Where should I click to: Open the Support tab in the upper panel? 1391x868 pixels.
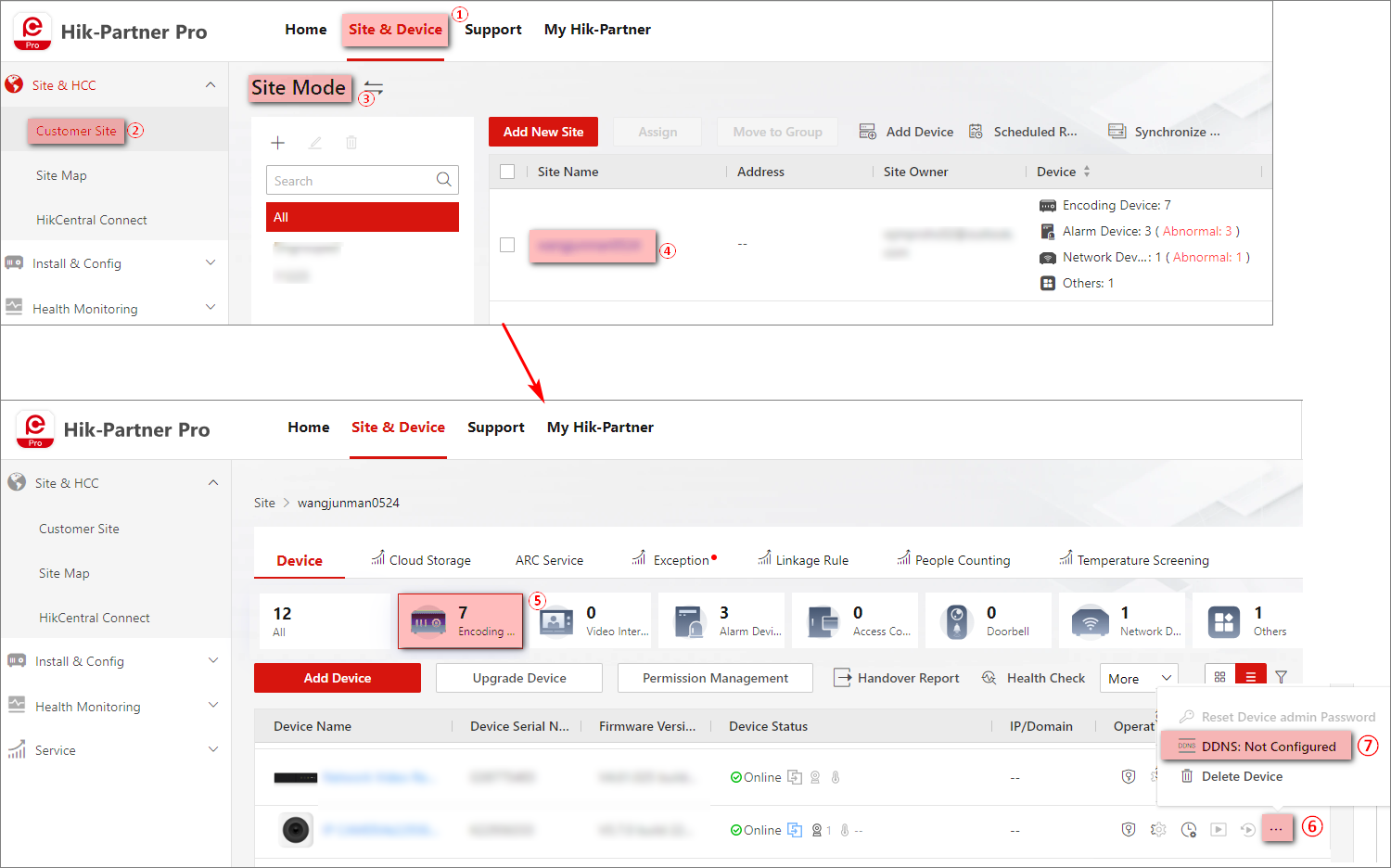click(493, 30)
